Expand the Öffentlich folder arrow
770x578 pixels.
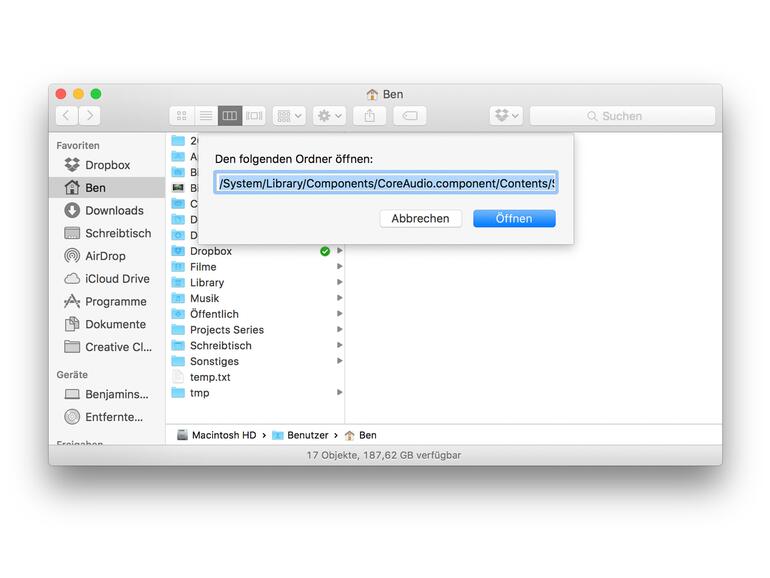tap(339, 313)
